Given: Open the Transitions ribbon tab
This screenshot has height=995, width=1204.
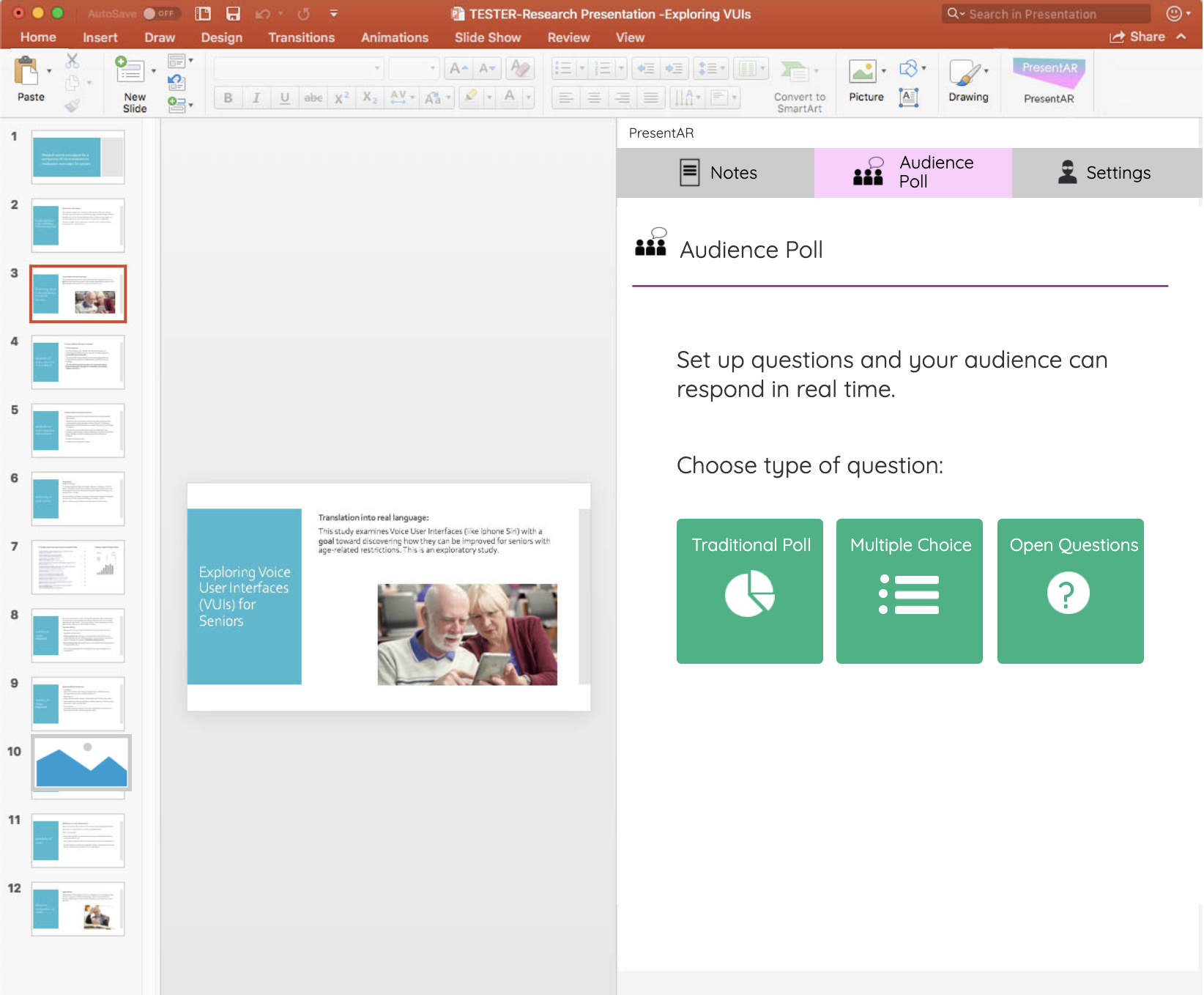Looking at the screenshot, I should 301,37.
